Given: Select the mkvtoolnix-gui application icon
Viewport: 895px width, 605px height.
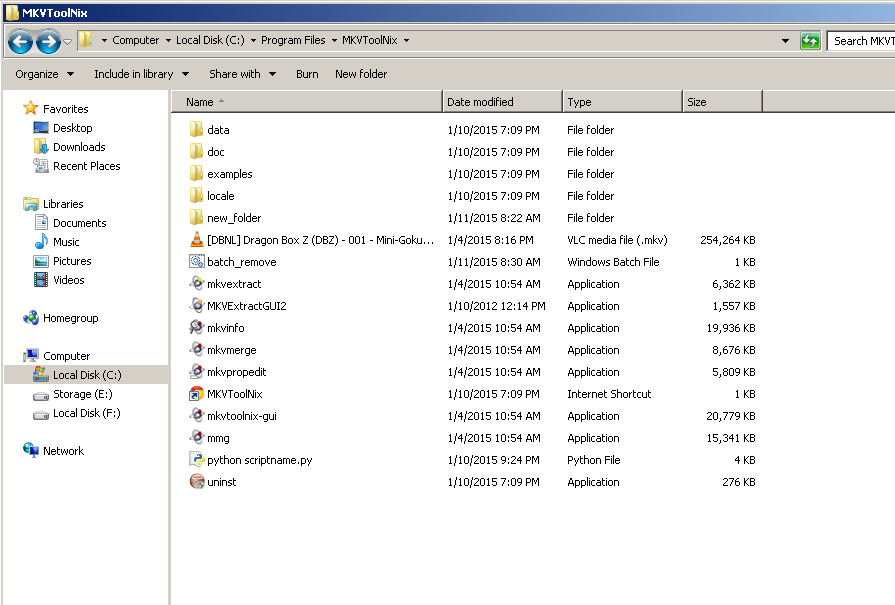Looking at the screenshot, I should [196, 416].
